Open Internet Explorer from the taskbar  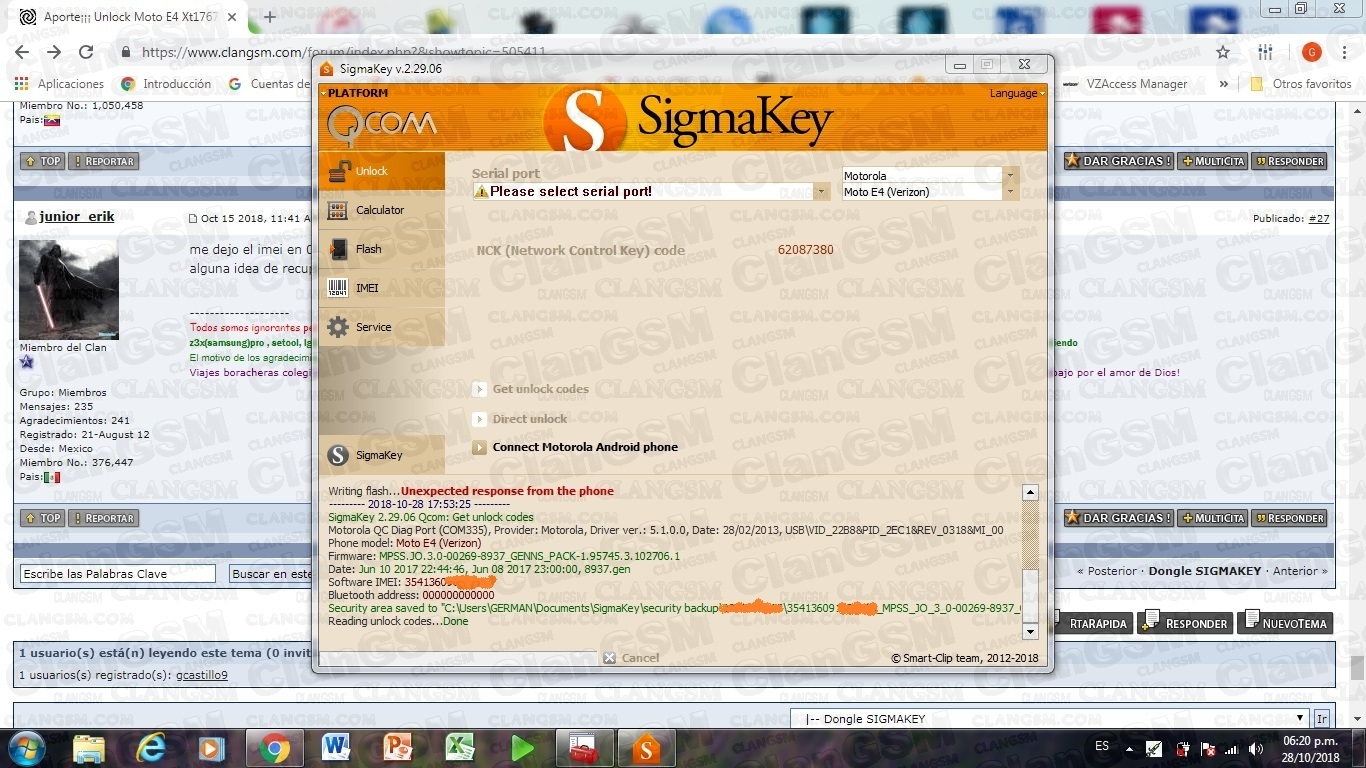tap(151, 748)
